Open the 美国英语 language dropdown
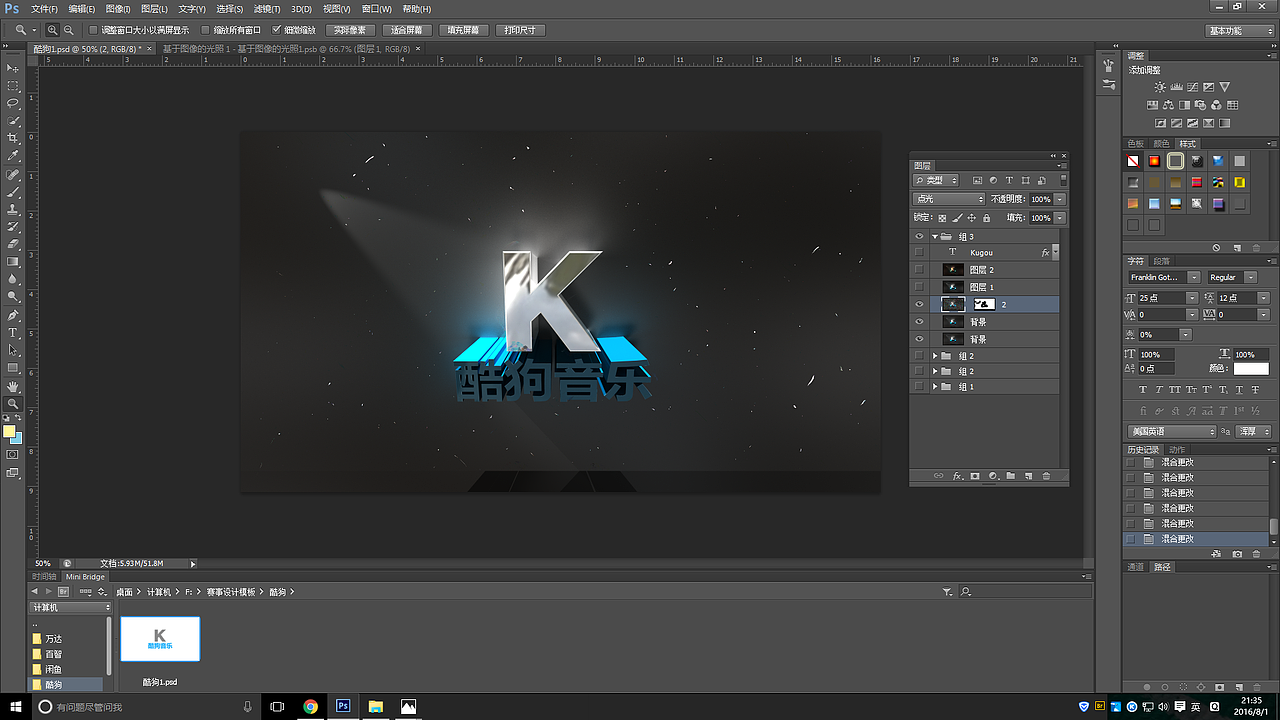This screenshot has width=1280, height=720. tap(1172, 431)
